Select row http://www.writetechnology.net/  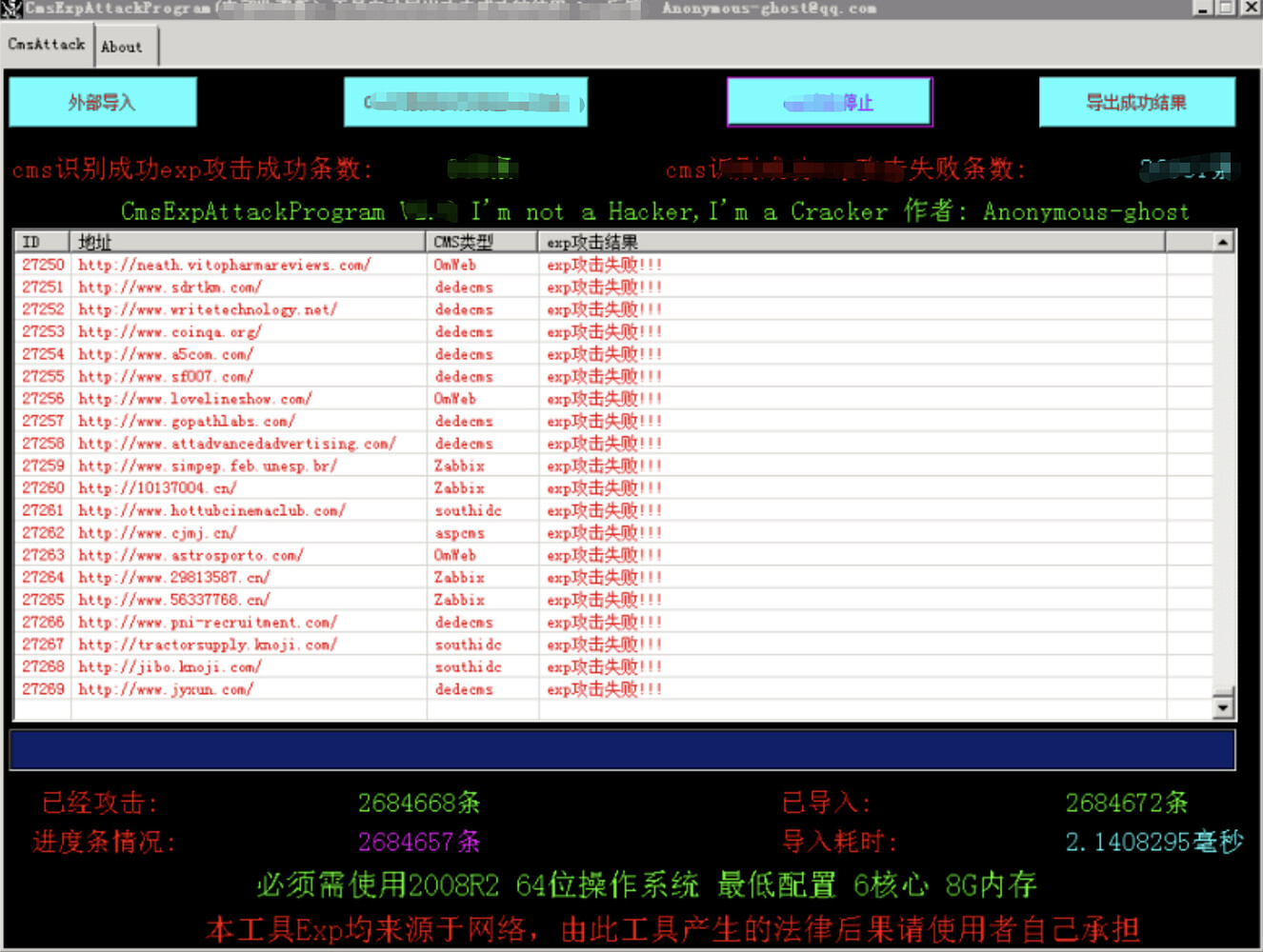[x=613, y=309]
